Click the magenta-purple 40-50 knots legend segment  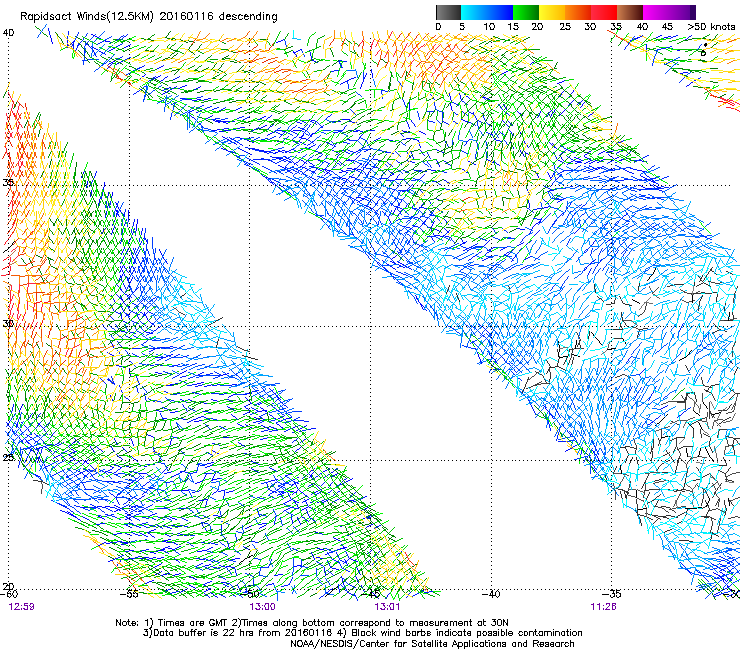click(669, 12)
